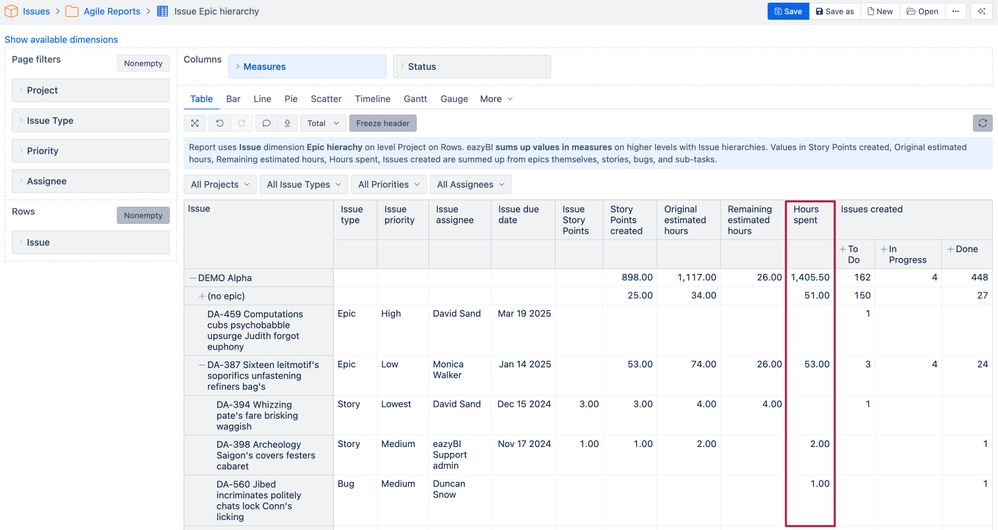Open the All Assignees filter dropdown
The image size is (998, 530).
470,185
